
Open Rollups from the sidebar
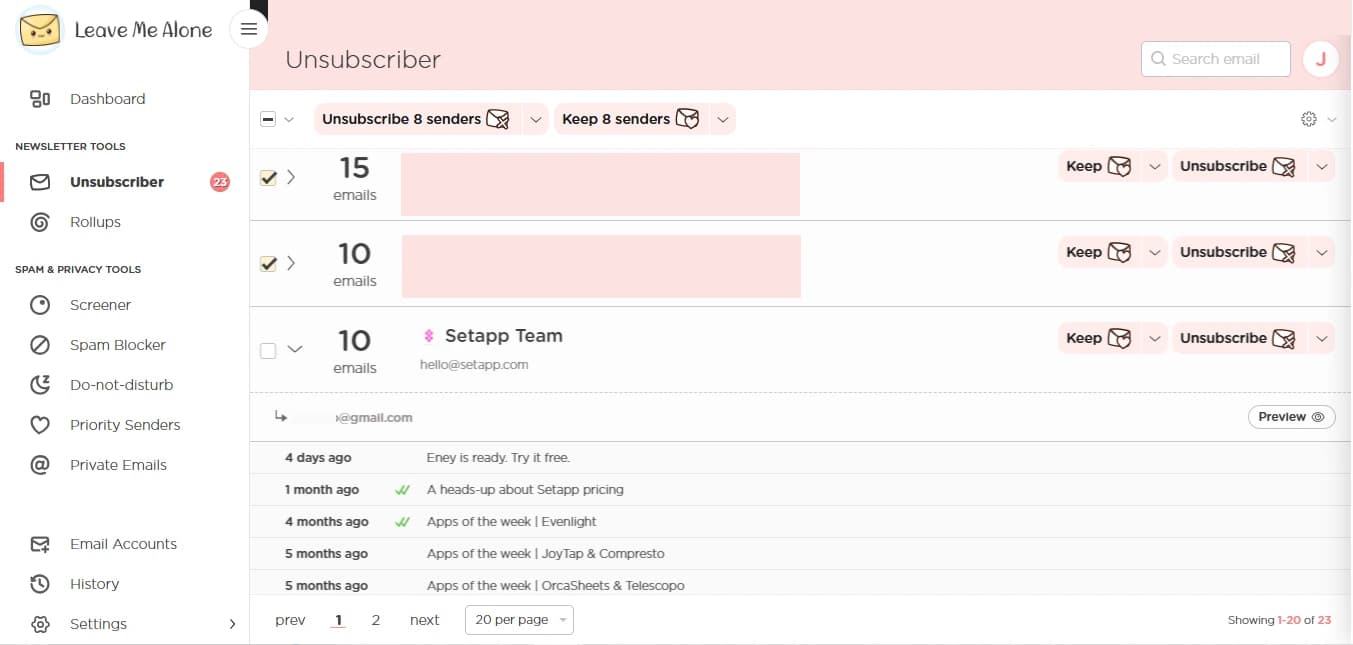coord(95,222)
